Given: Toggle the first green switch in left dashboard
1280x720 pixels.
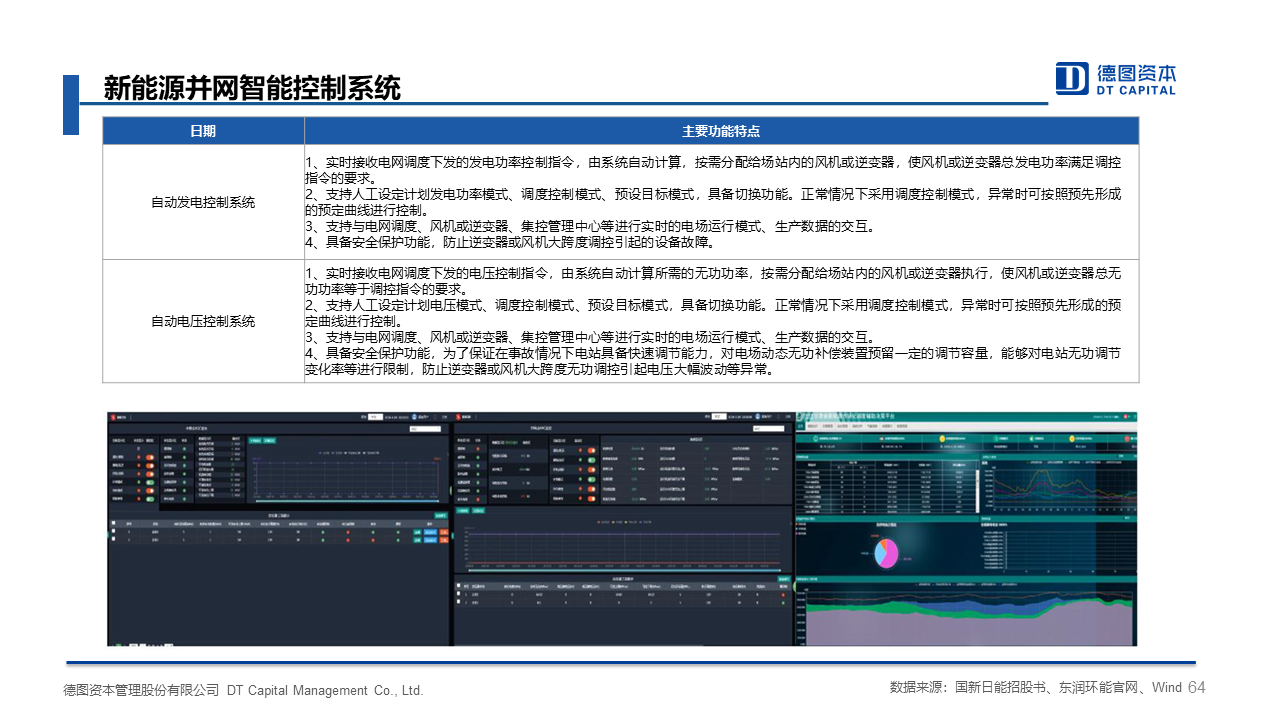Looking at the screenshot, I should [x=150, y=481].
